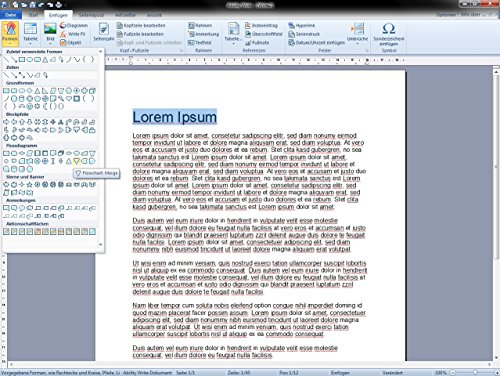This screenshot has height=376, width=500.
Task: Click the Write FX icon
Action: coord(64,34)
